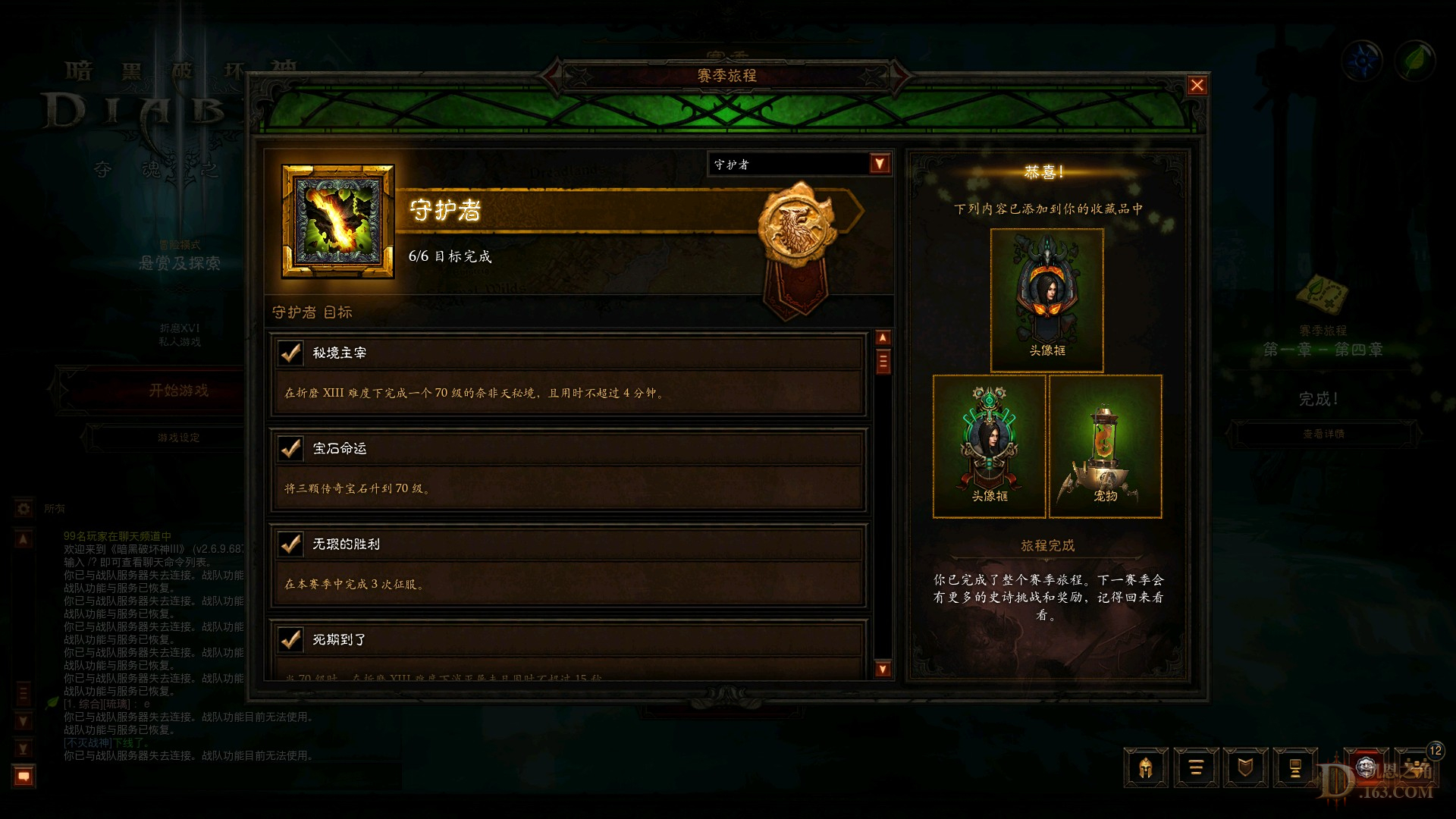The image size is (1456, 819).
Task: Click the blue compass icon top right
Action: (x=1362, y=60)
